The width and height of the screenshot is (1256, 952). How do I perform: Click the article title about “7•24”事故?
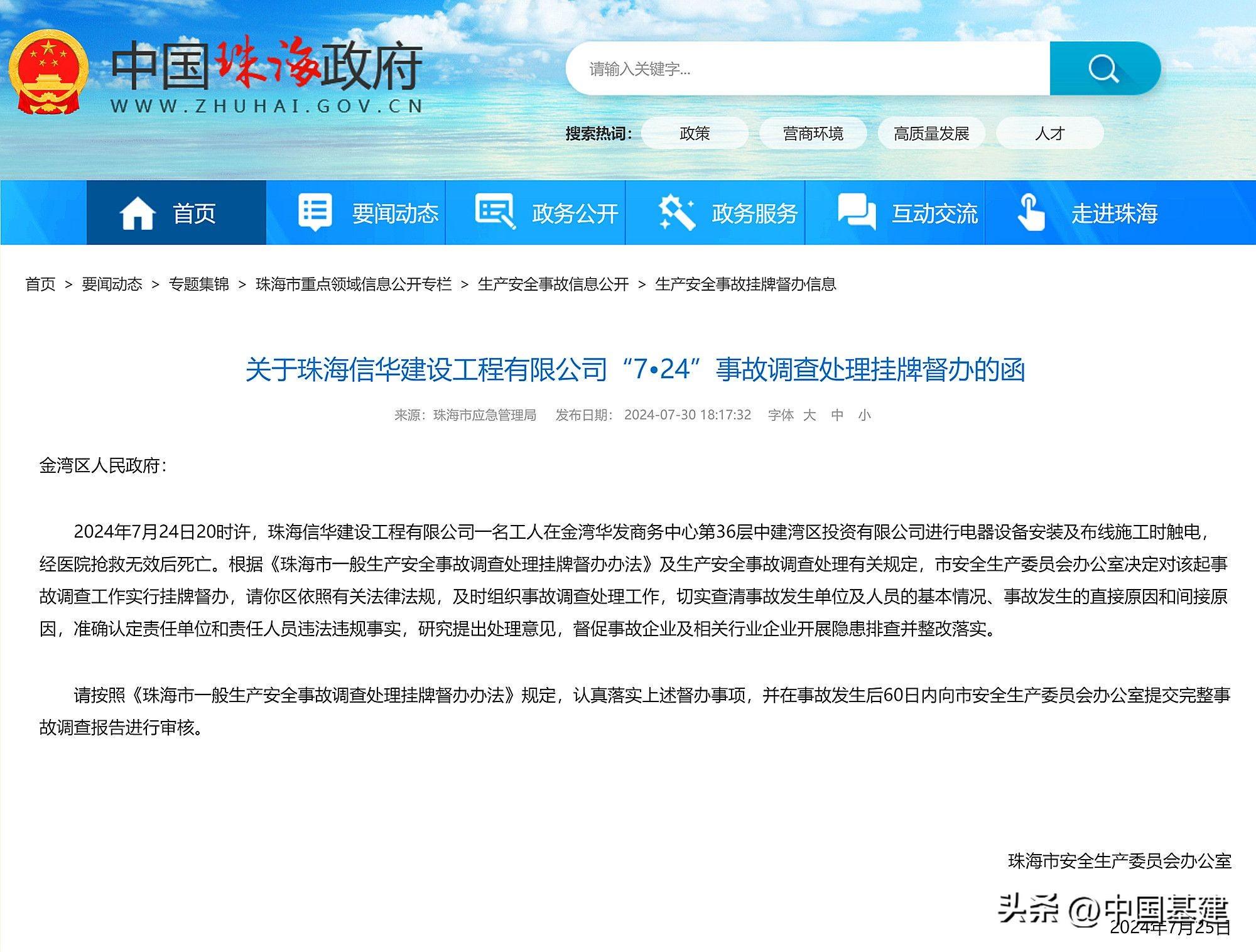(635, 369)
